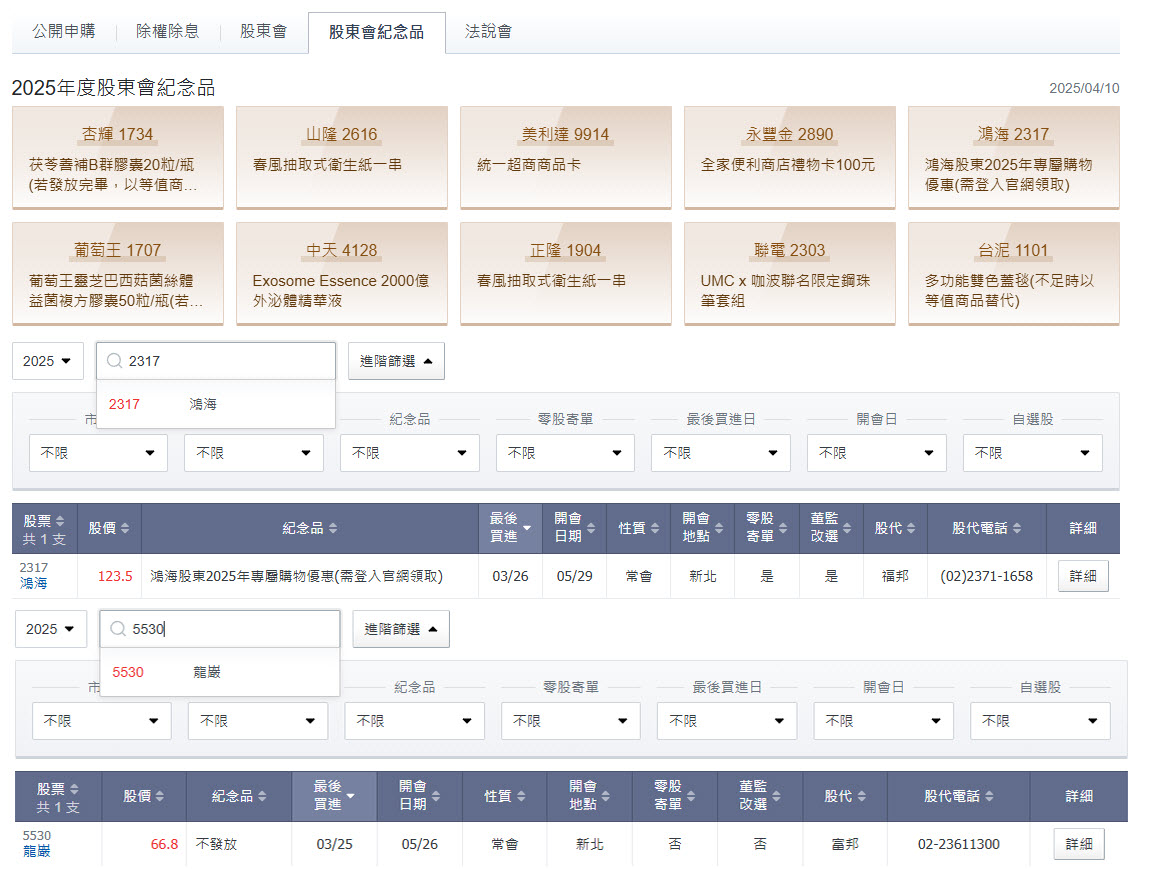Screen dimensions: 1163x869
Task: Switch to the 除權除息 tab
Action: coord(167,31)
